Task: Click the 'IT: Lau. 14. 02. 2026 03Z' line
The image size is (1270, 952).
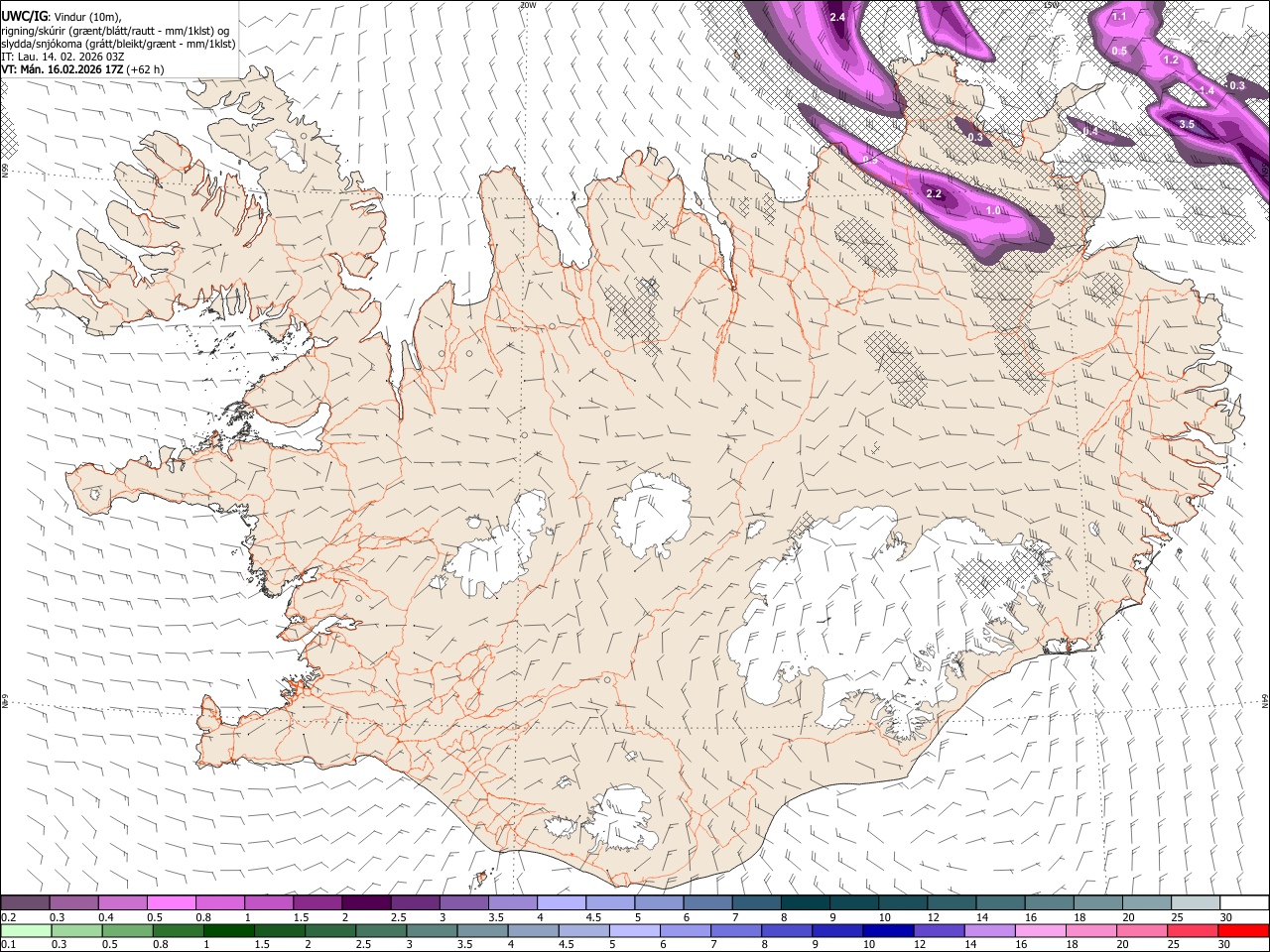Action: click(63, 57)
